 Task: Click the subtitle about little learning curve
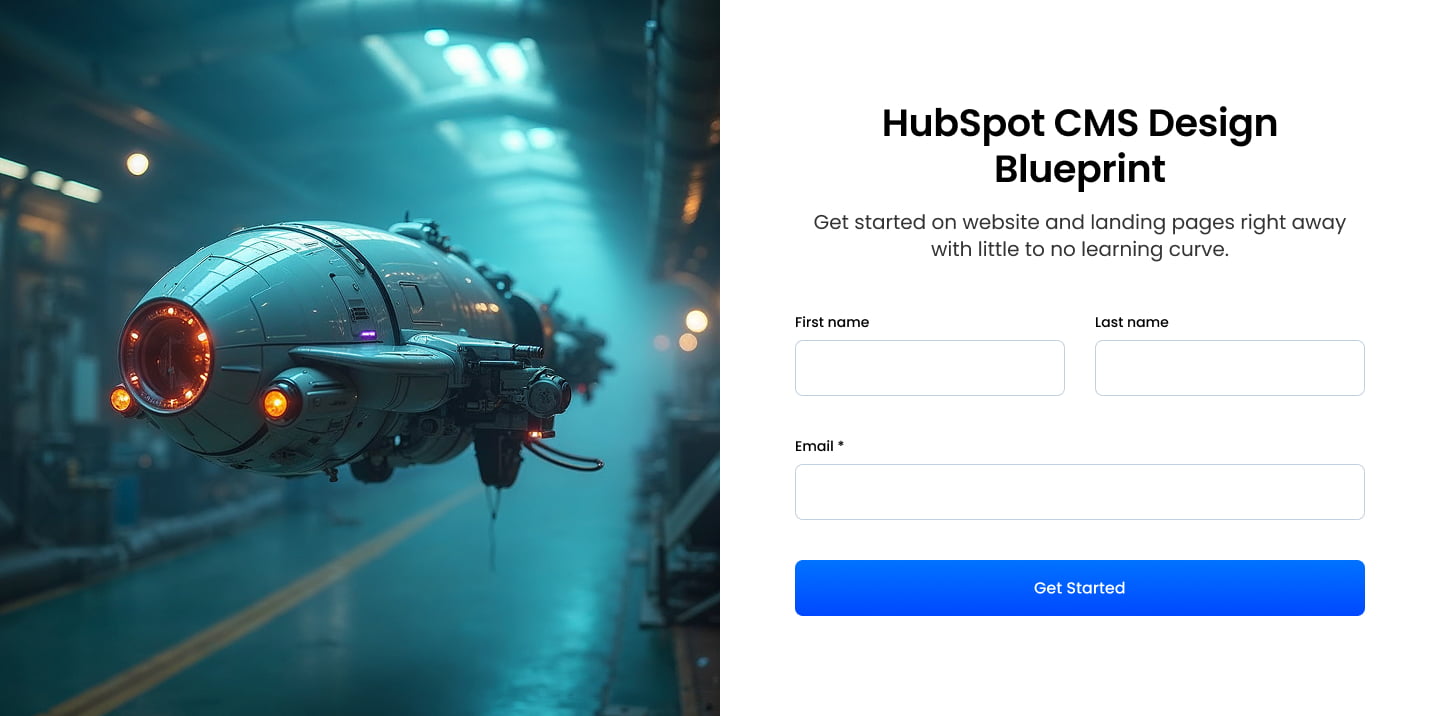1079,235
